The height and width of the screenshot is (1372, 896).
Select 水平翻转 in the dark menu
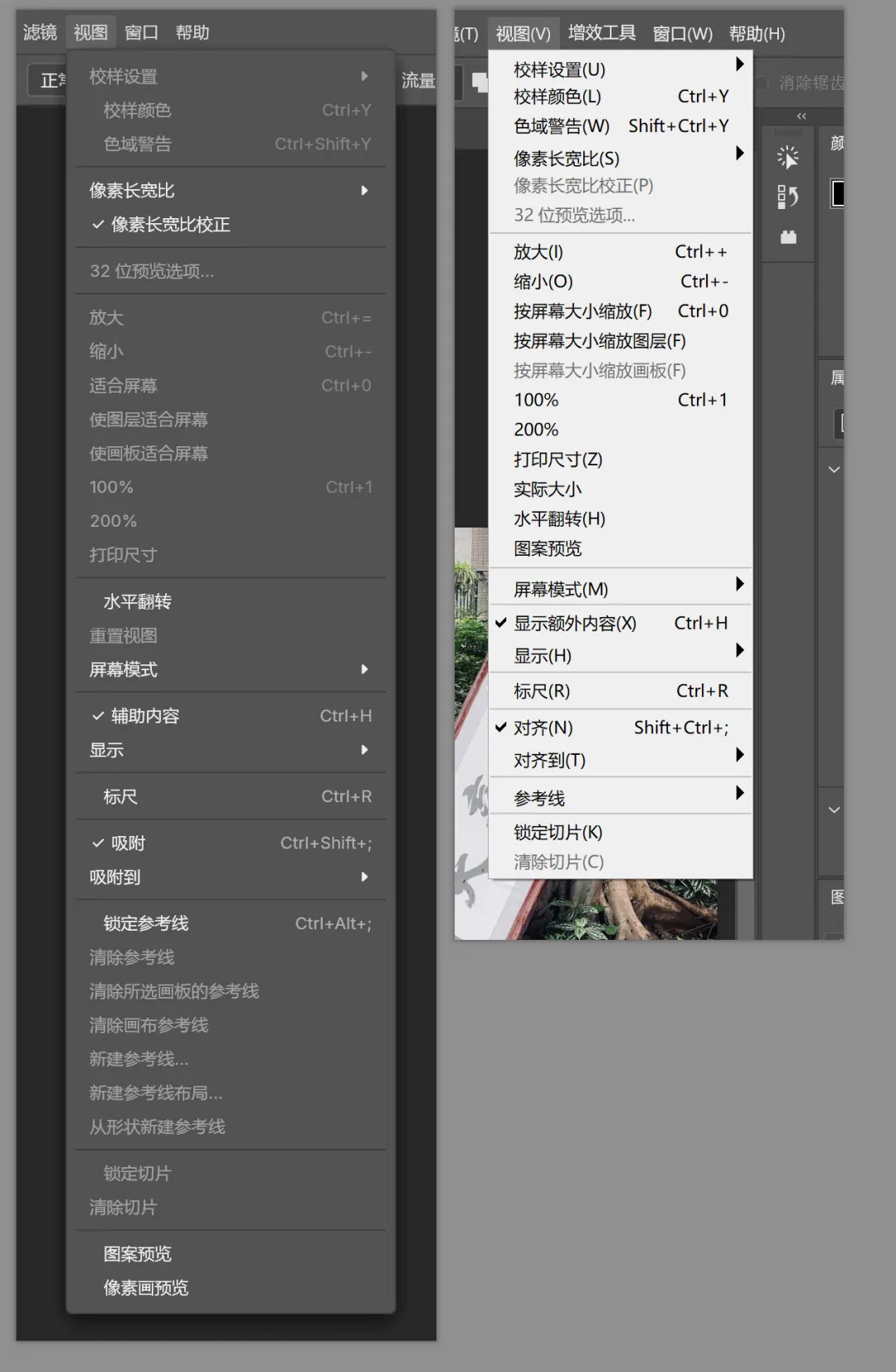[x=231, y=601]
